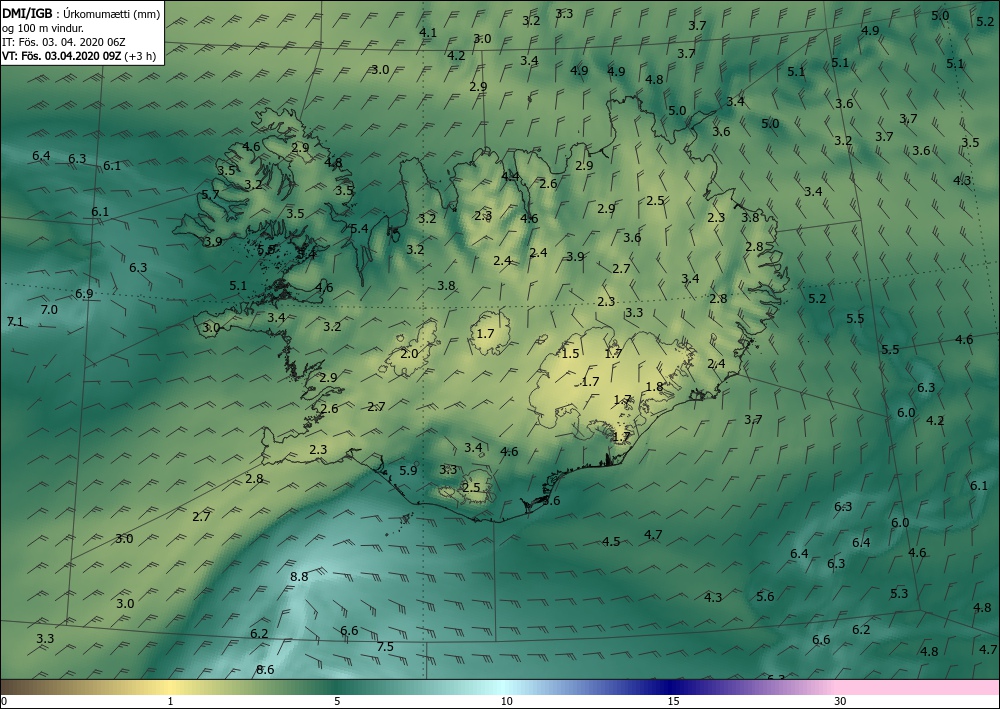This screenshot has width=1000, height=709.
Task: Click the 'IT: Fös. 03. 04. 2020 06Z' line
Action: [x=64, y=42]
